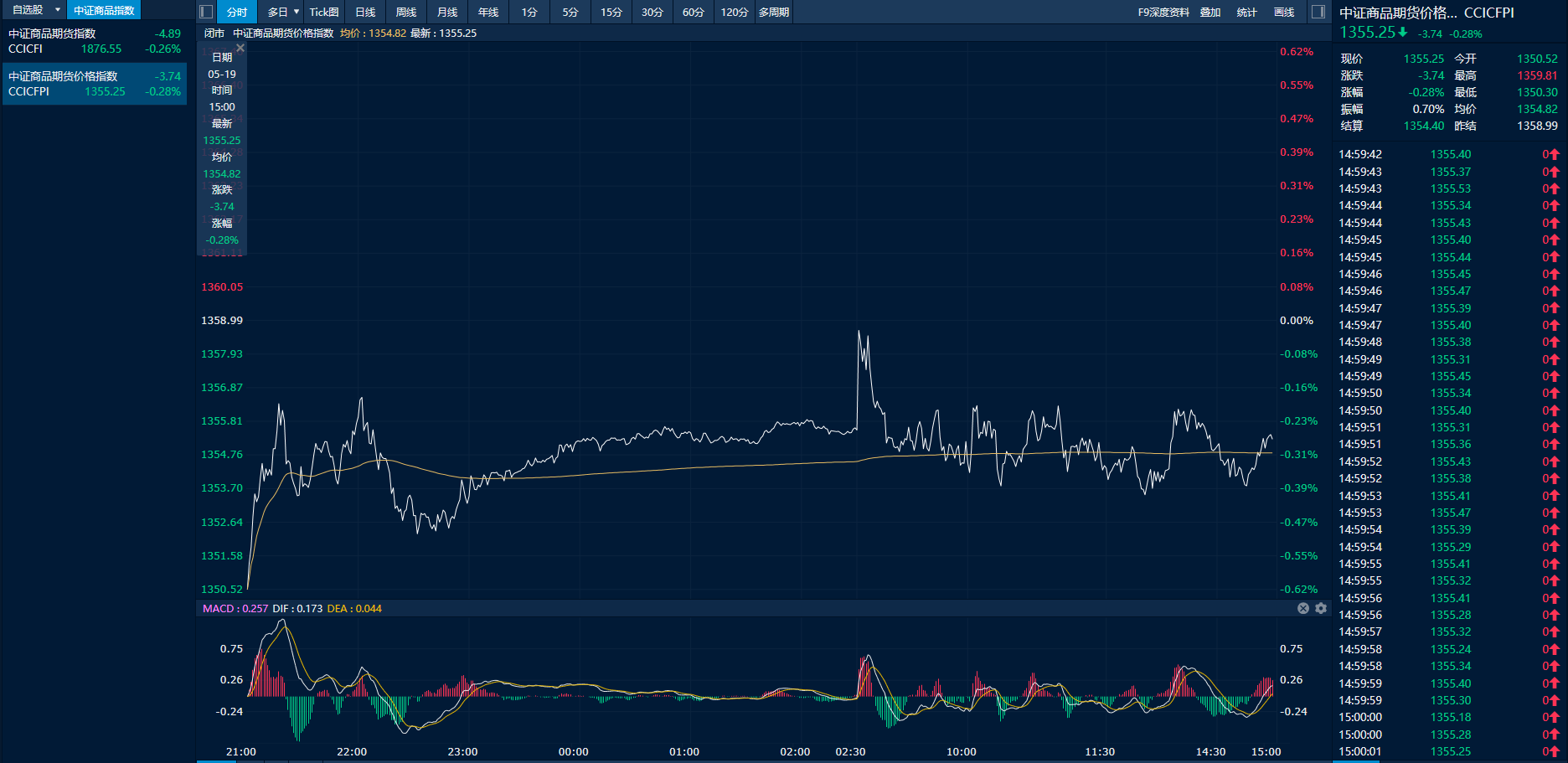Viewport: 1568px width, 763px height.
Task: Select the 分时 chart tab
Action: coord(237,12)
